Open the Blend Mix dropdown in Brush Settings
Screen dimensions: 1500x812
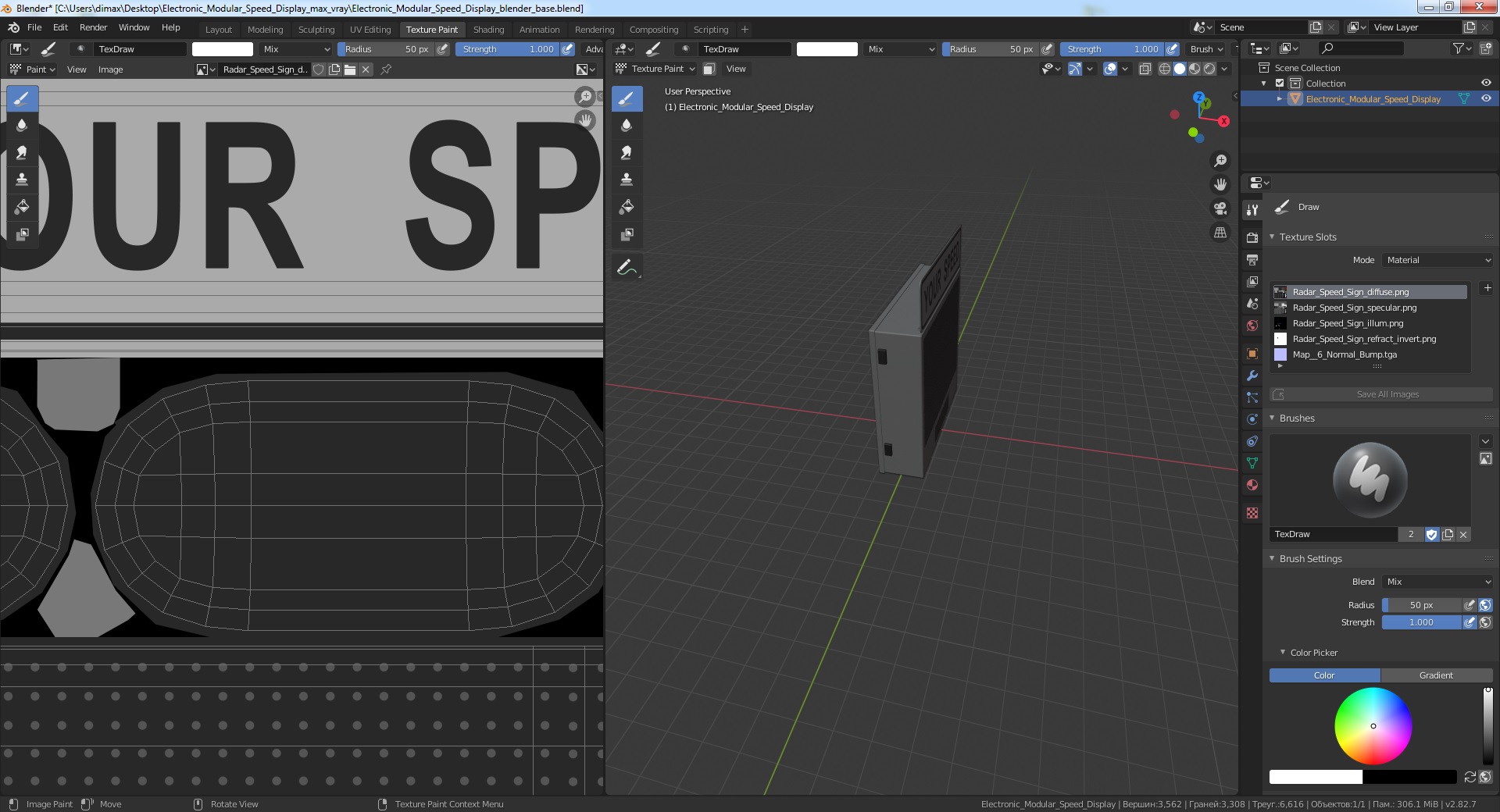[x=1438, y=582]
